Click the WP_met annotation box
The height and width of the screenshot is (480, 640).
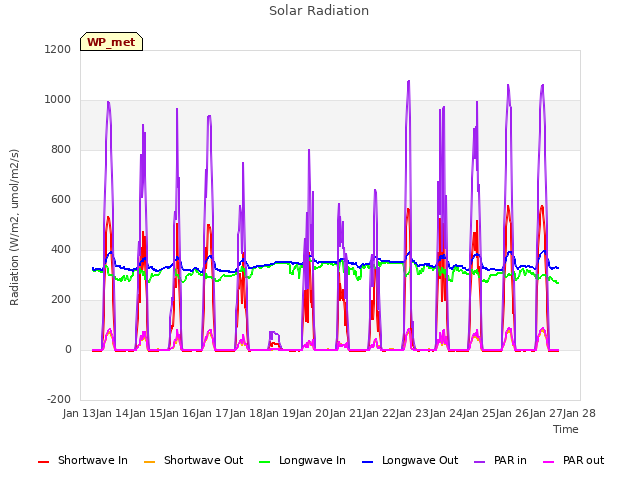point(111,42)
